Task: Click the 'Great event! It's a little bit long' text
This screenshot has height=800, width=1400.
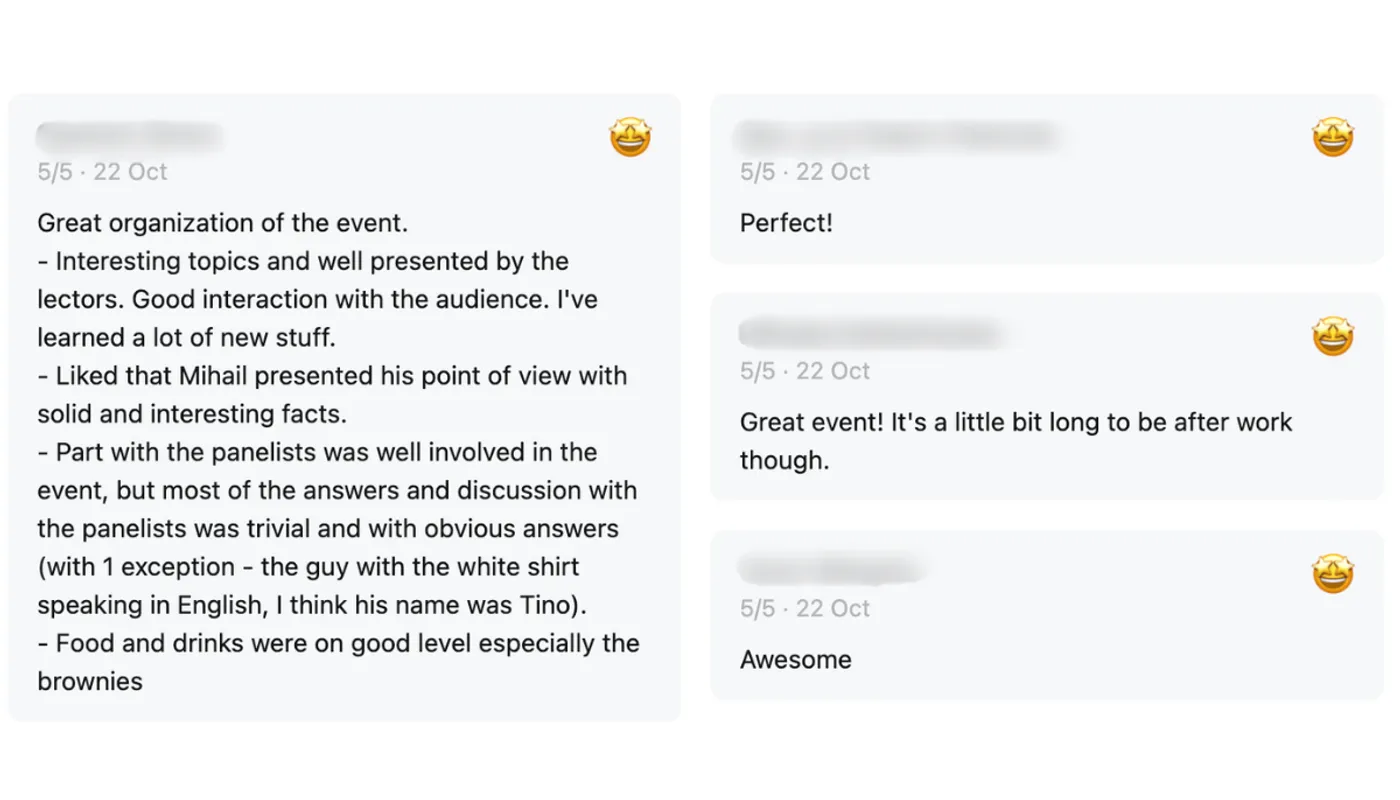Action: (1016, 441)
